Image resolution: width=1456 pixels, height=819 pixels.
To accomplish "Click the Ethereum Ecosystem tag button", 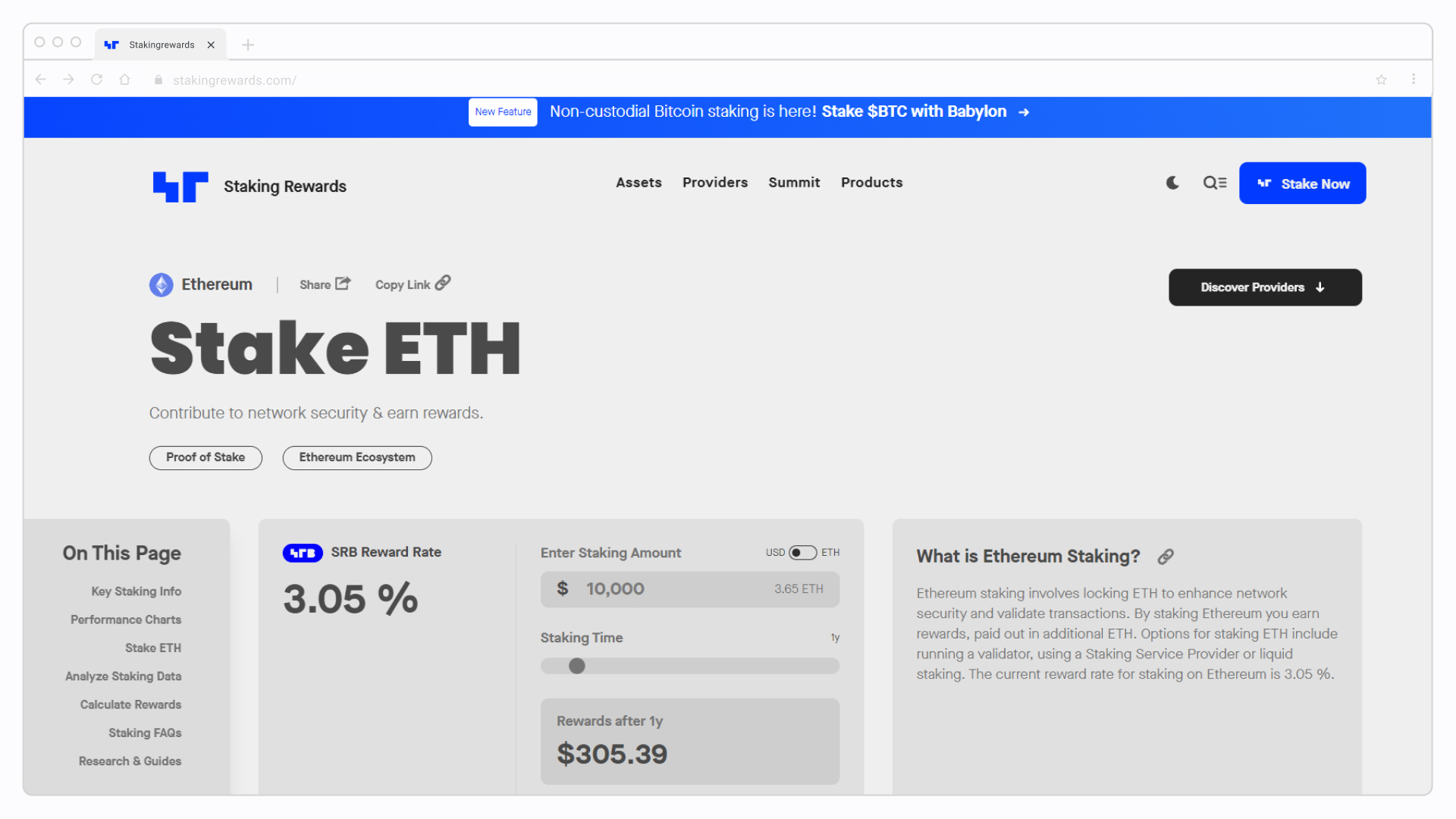I will (x=356, y=457).
